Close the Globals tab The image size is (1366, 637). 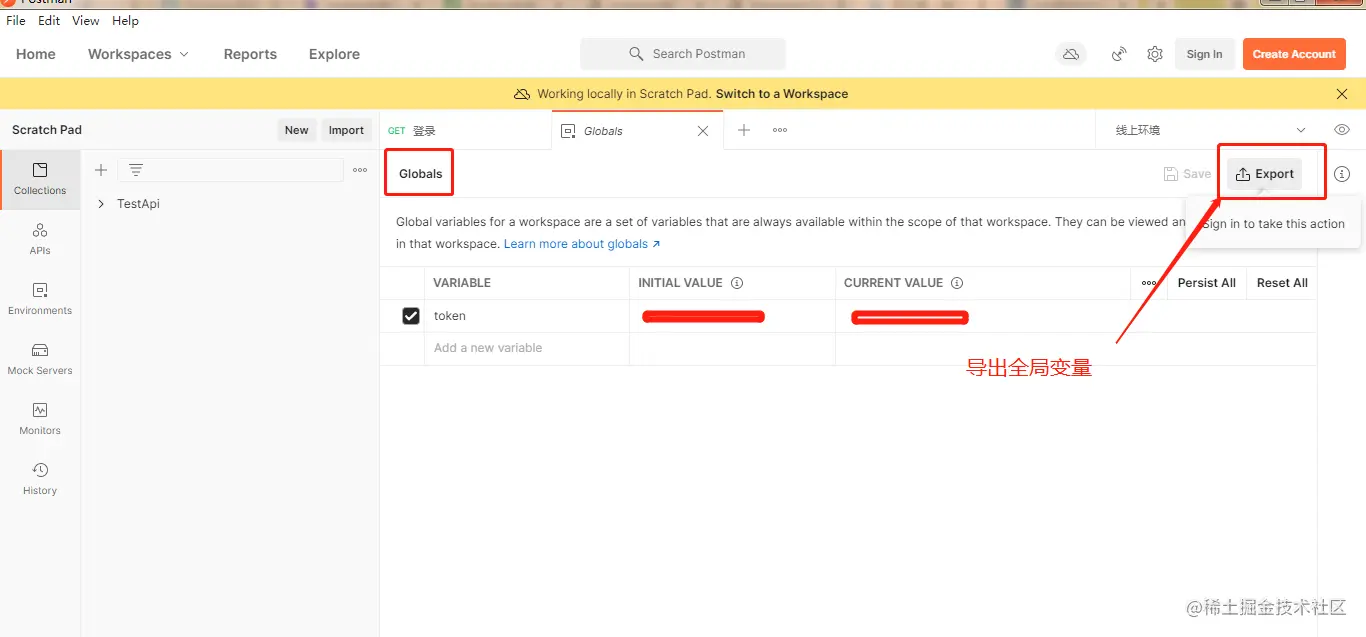point(703,131)
